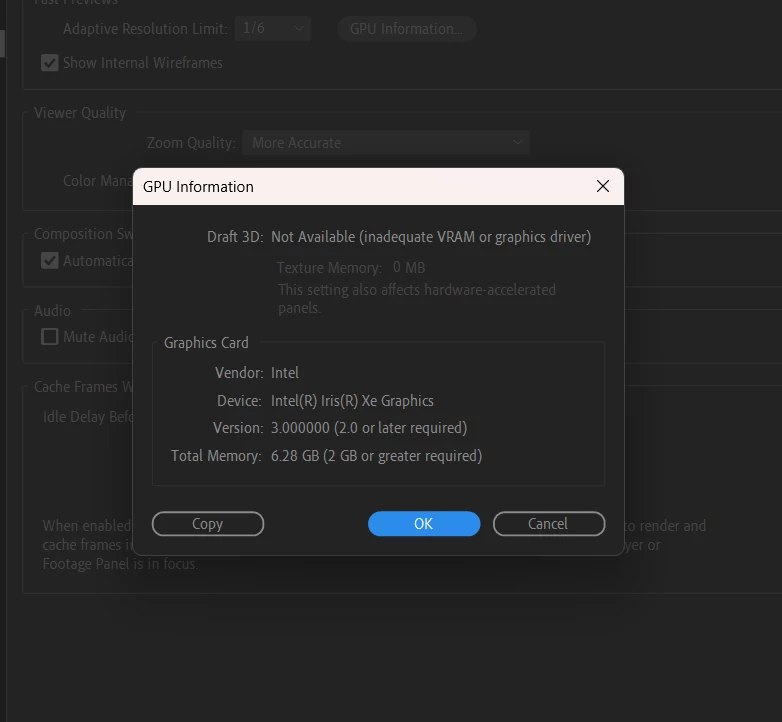Viewport: 782px width, 722px height.
Task: Click the Audio section label
Action: (x=52, y=311)
